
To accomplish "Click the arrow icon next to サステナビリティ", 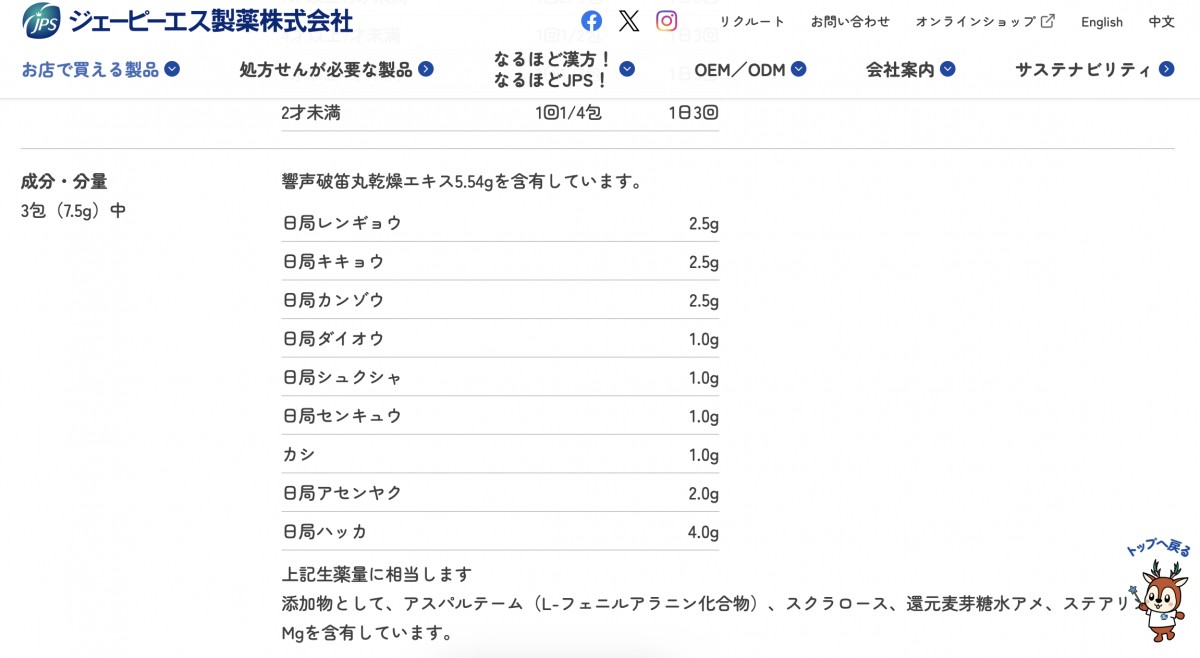I will (x=1164, y=70).
